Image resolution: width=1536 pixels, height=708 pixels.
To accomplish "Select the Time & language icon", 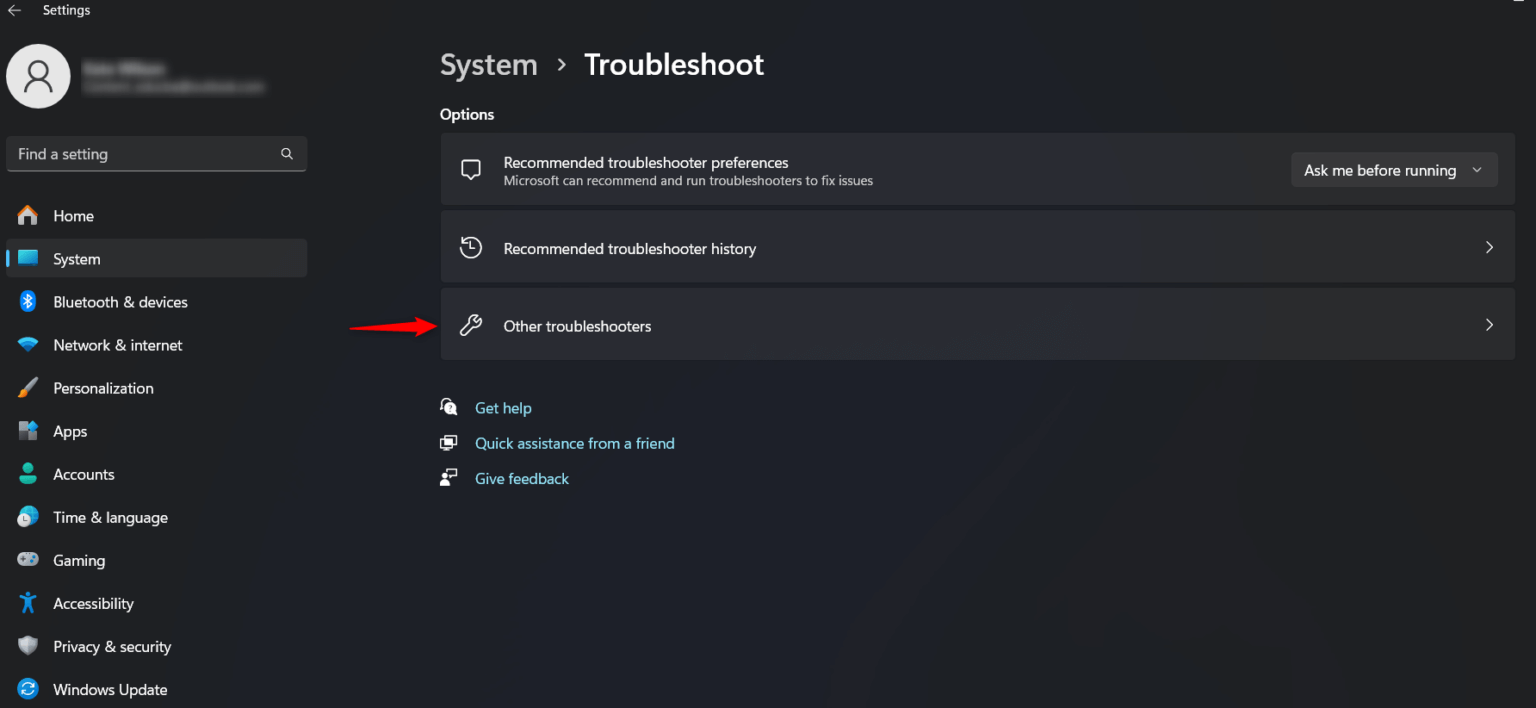I will 28,517.
